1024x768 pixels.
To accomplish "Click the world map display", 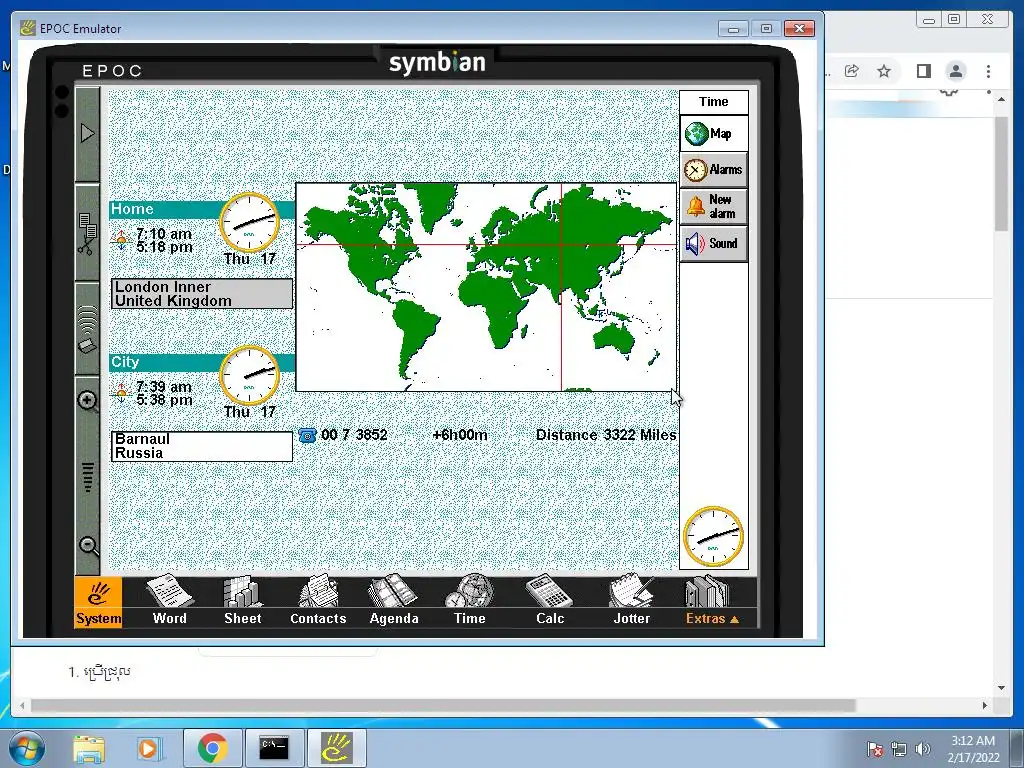I will pyautogui.click(x=487, y=287).
